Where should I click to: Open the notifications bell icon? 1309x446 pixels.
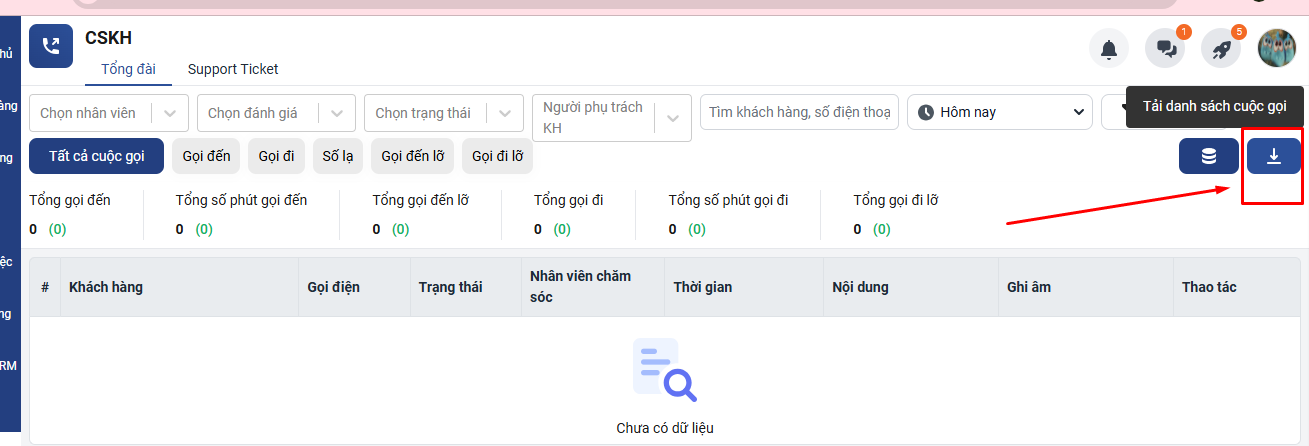1108,48
